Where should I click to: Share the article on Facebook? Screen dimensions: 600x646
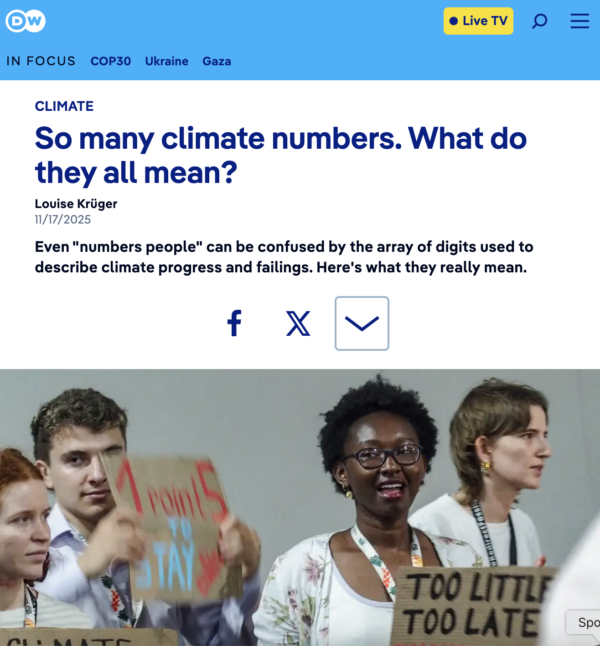[234, 323]
